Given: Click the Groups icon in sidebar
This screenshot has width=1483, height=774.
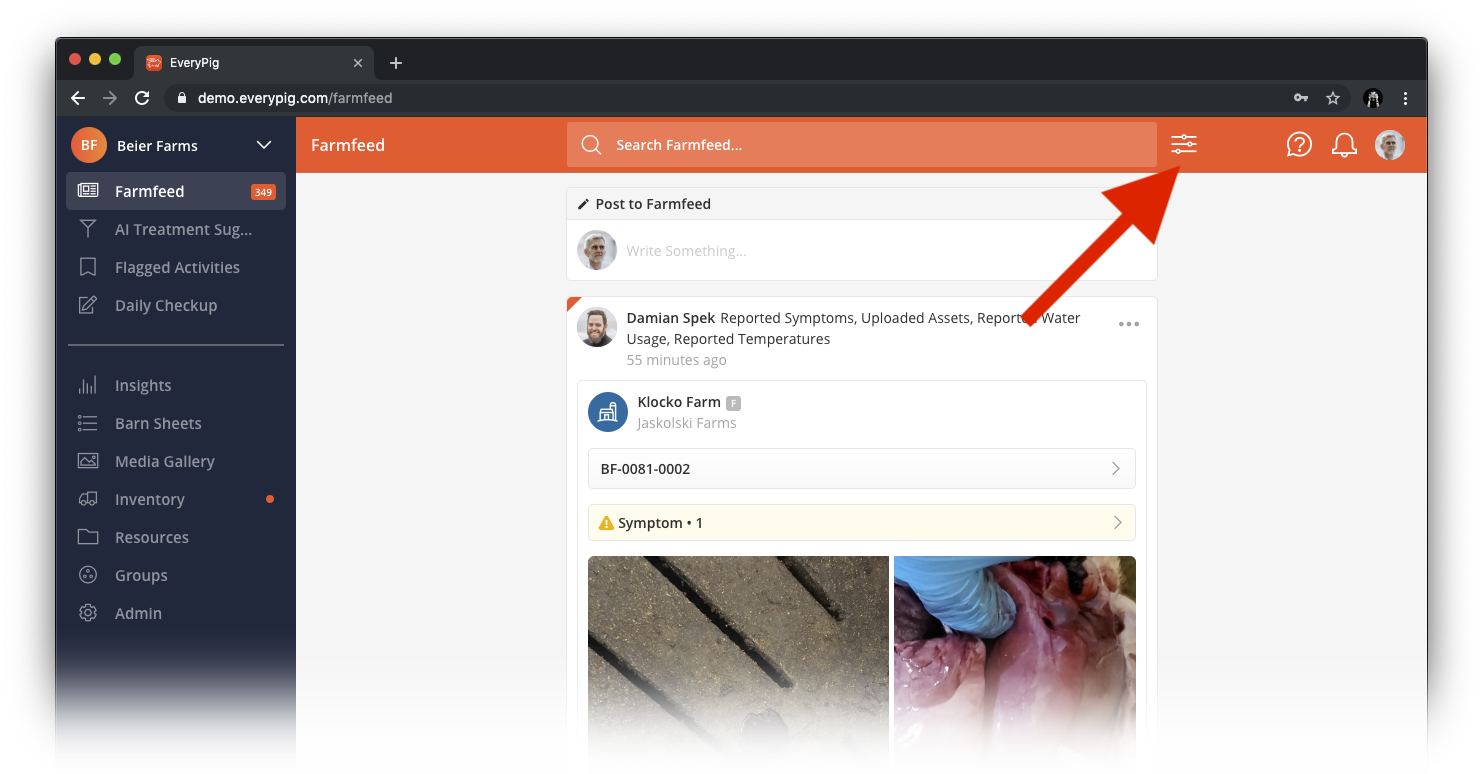Looking at the screenshot, I should [88, 575].
